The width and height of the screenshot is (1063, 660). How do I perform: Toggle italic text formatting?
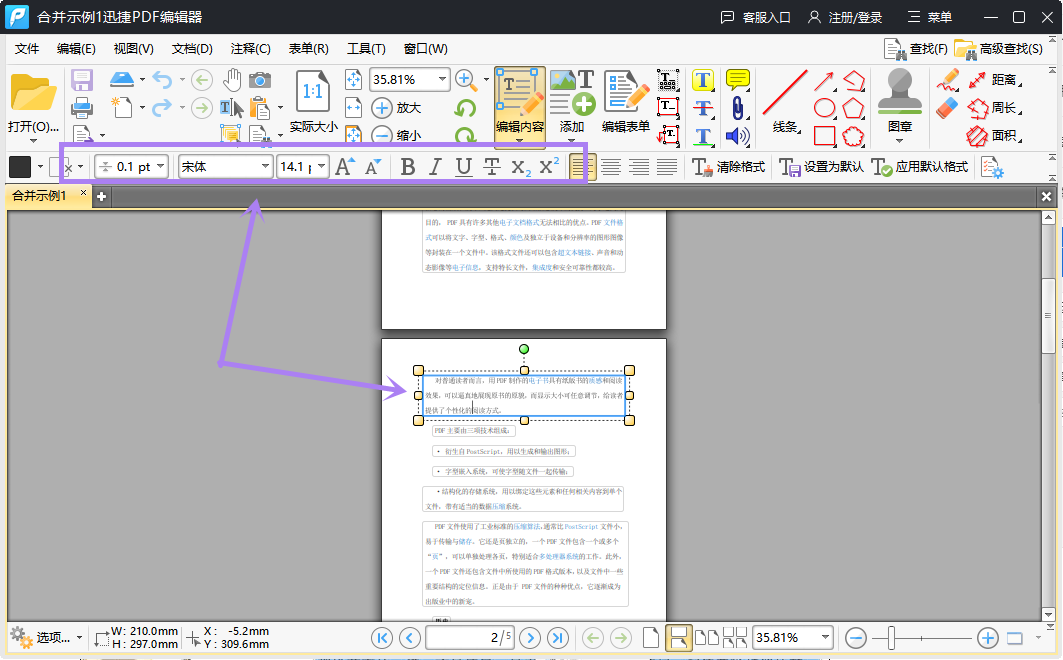(435, 167)
